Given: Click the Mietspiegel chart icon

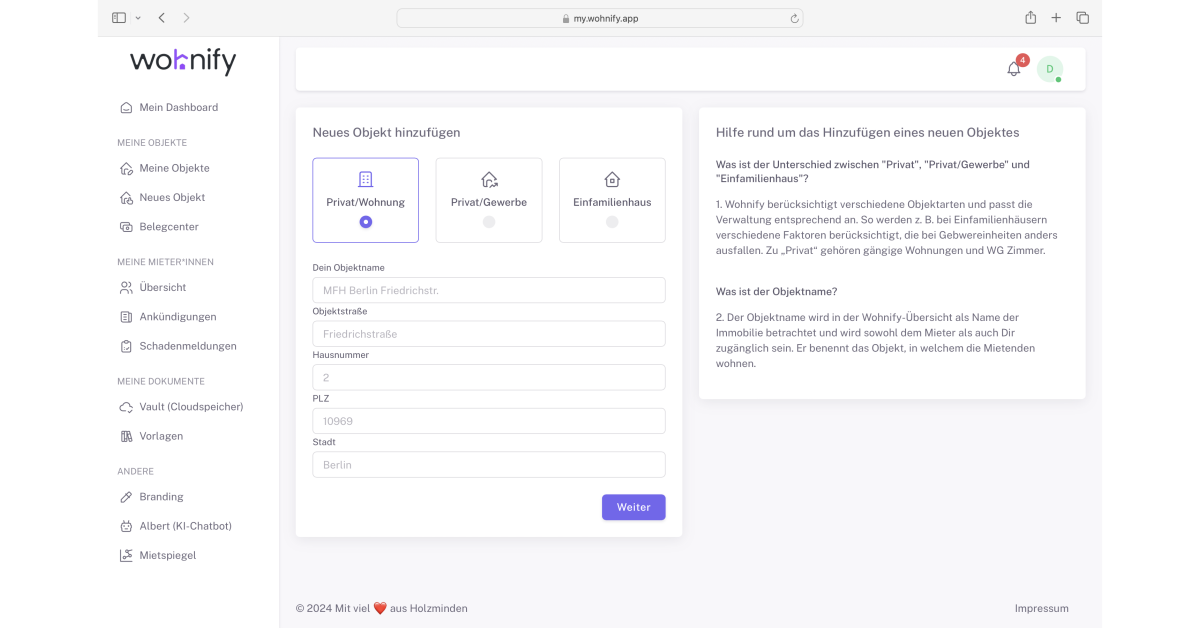Looking at the screenshot, I should click(x=126, y=555).
